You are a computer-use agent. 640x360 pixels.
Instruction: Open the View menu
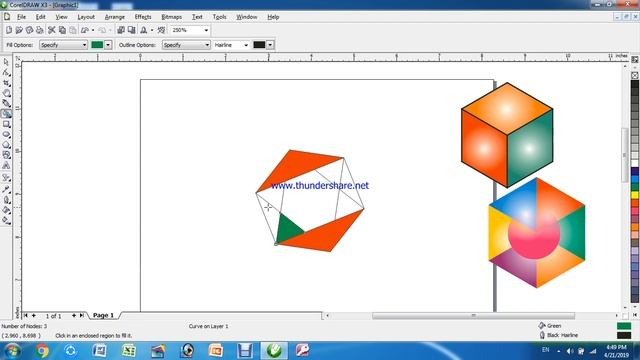[x=61, y=17]
